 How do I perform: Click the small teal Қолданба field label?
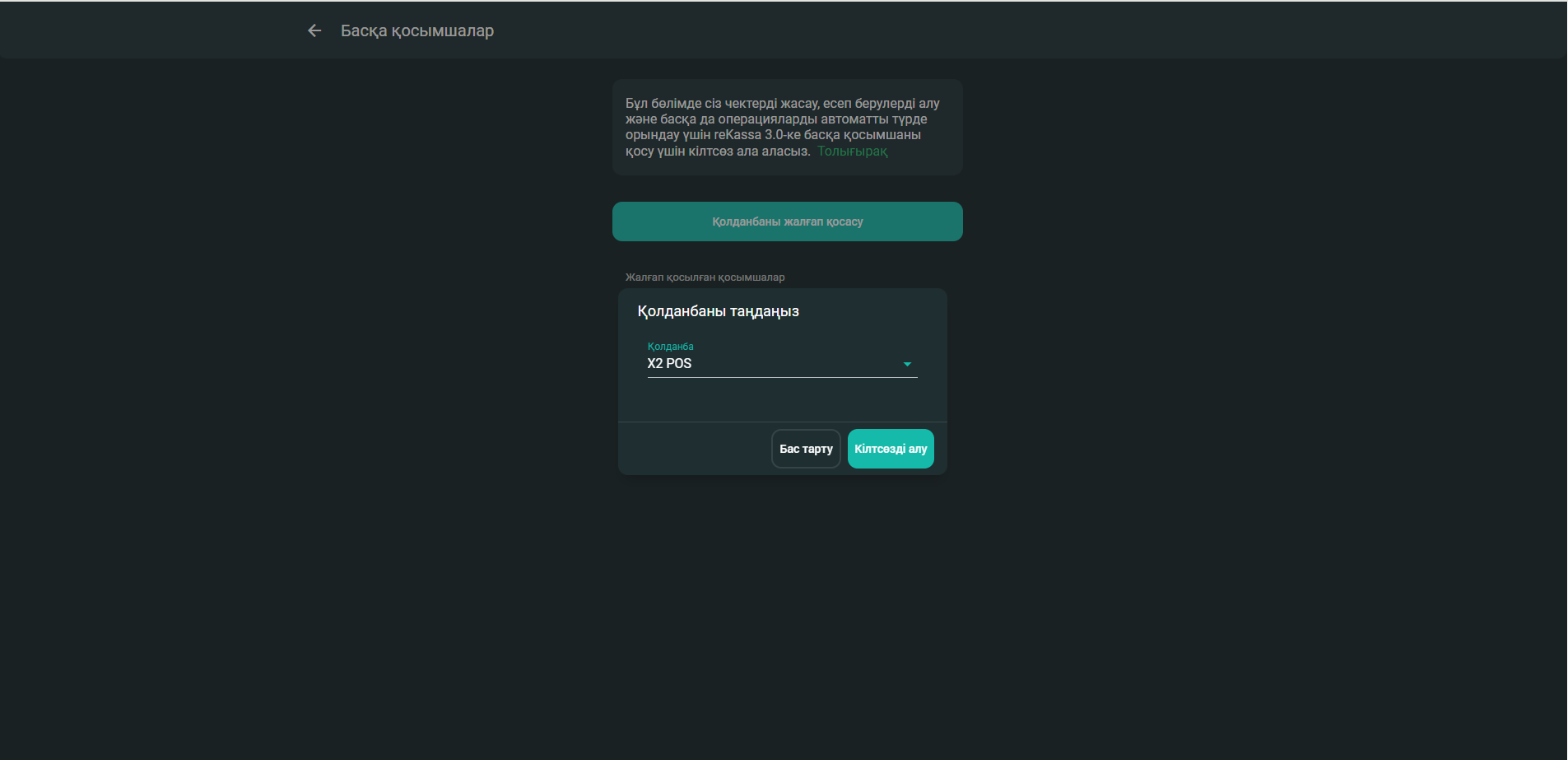click(670, 347)
